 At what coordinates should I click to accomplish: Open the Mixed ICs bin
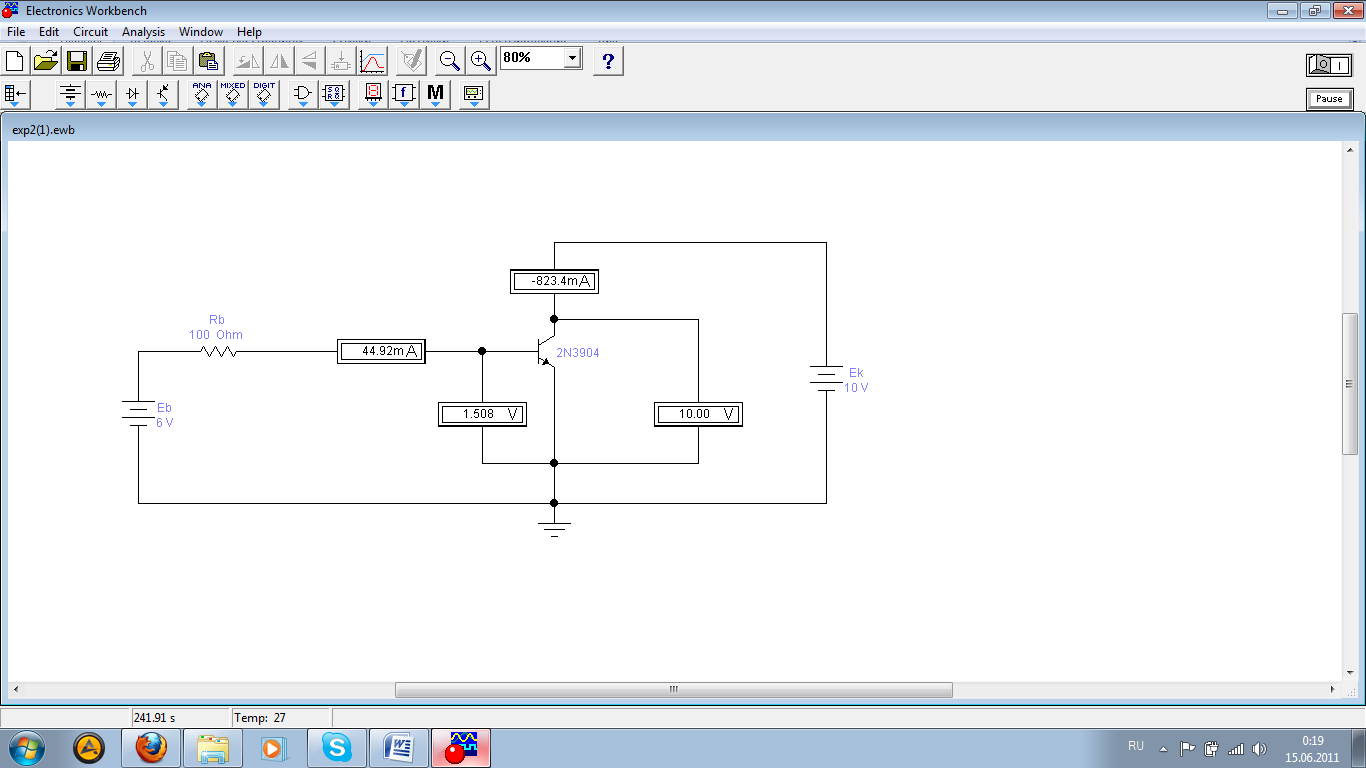[x=233, y=96]
